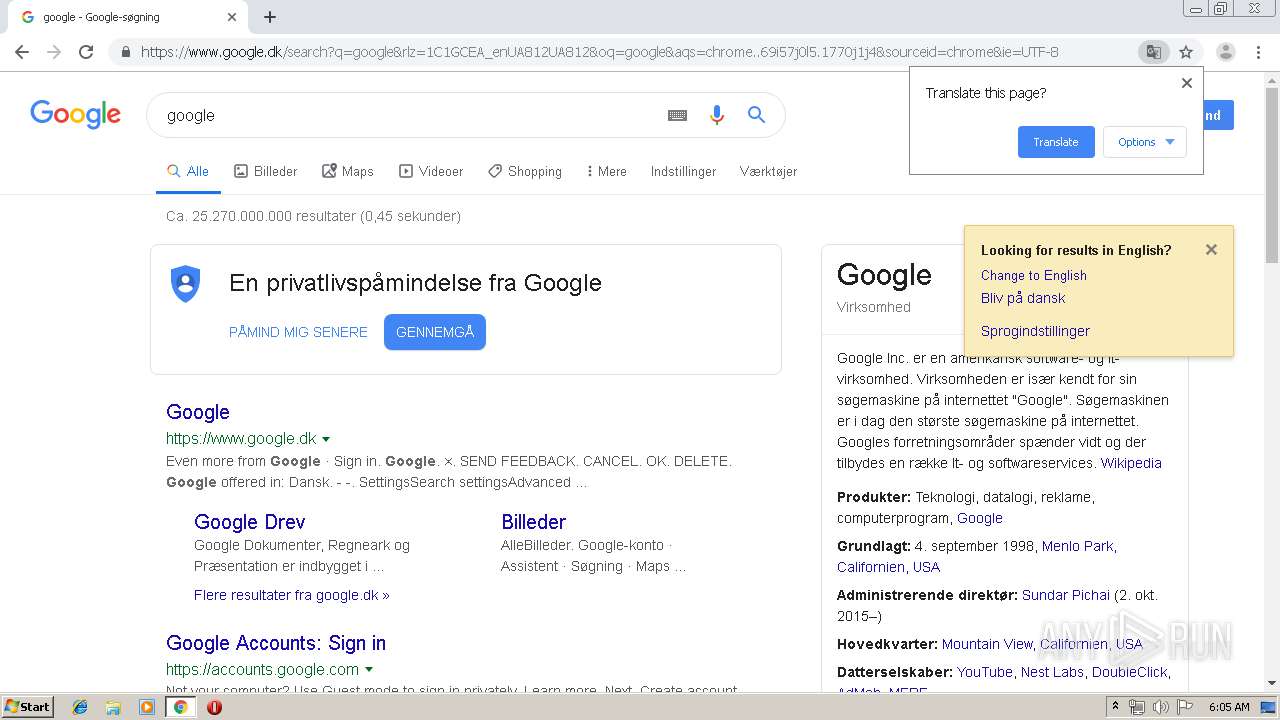Reload the page with refresh icon
The image size is (1280, 720).
tap(86, 52)
